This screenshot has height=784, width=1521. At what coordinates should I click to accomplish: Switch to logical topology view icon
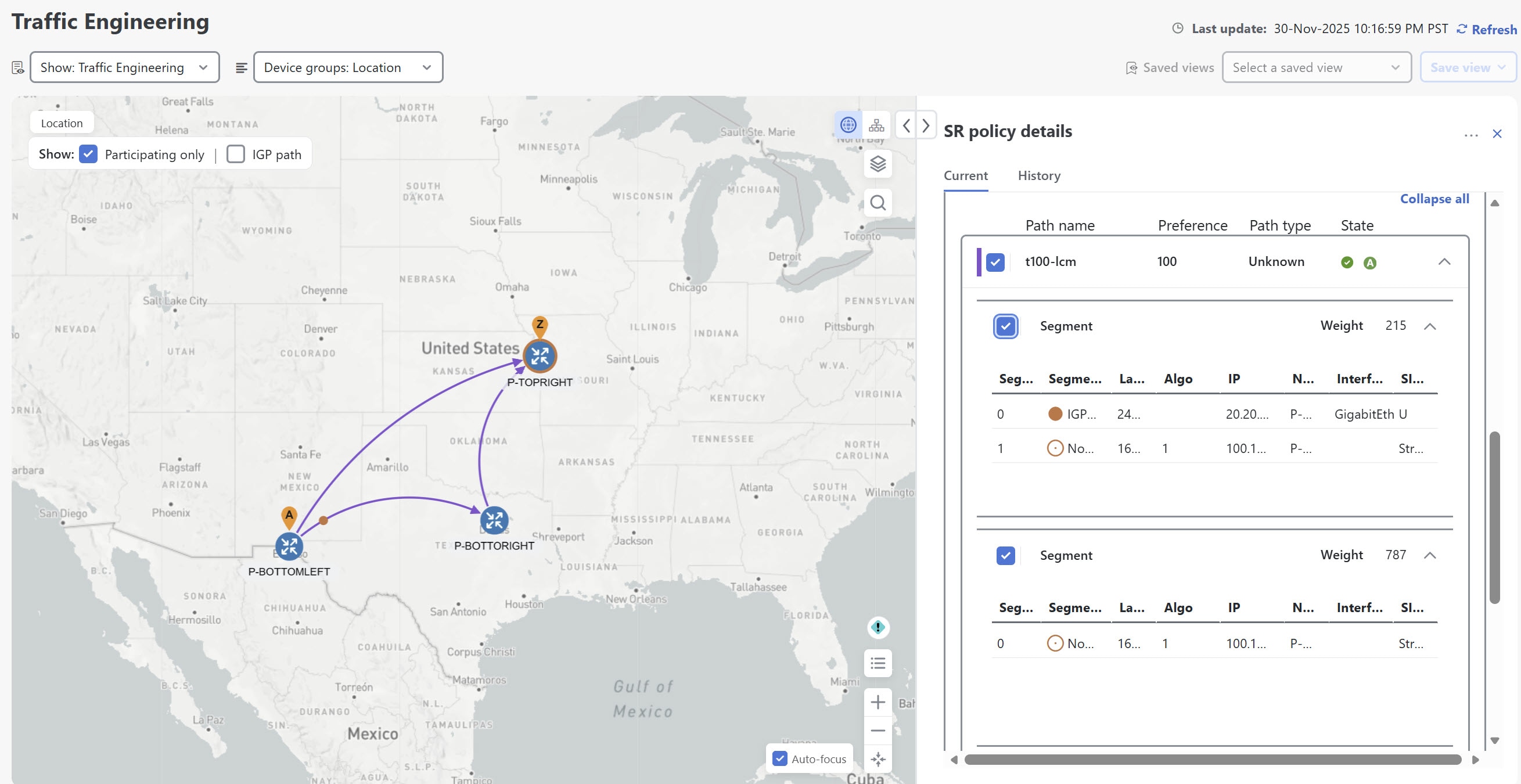(877, 125)
